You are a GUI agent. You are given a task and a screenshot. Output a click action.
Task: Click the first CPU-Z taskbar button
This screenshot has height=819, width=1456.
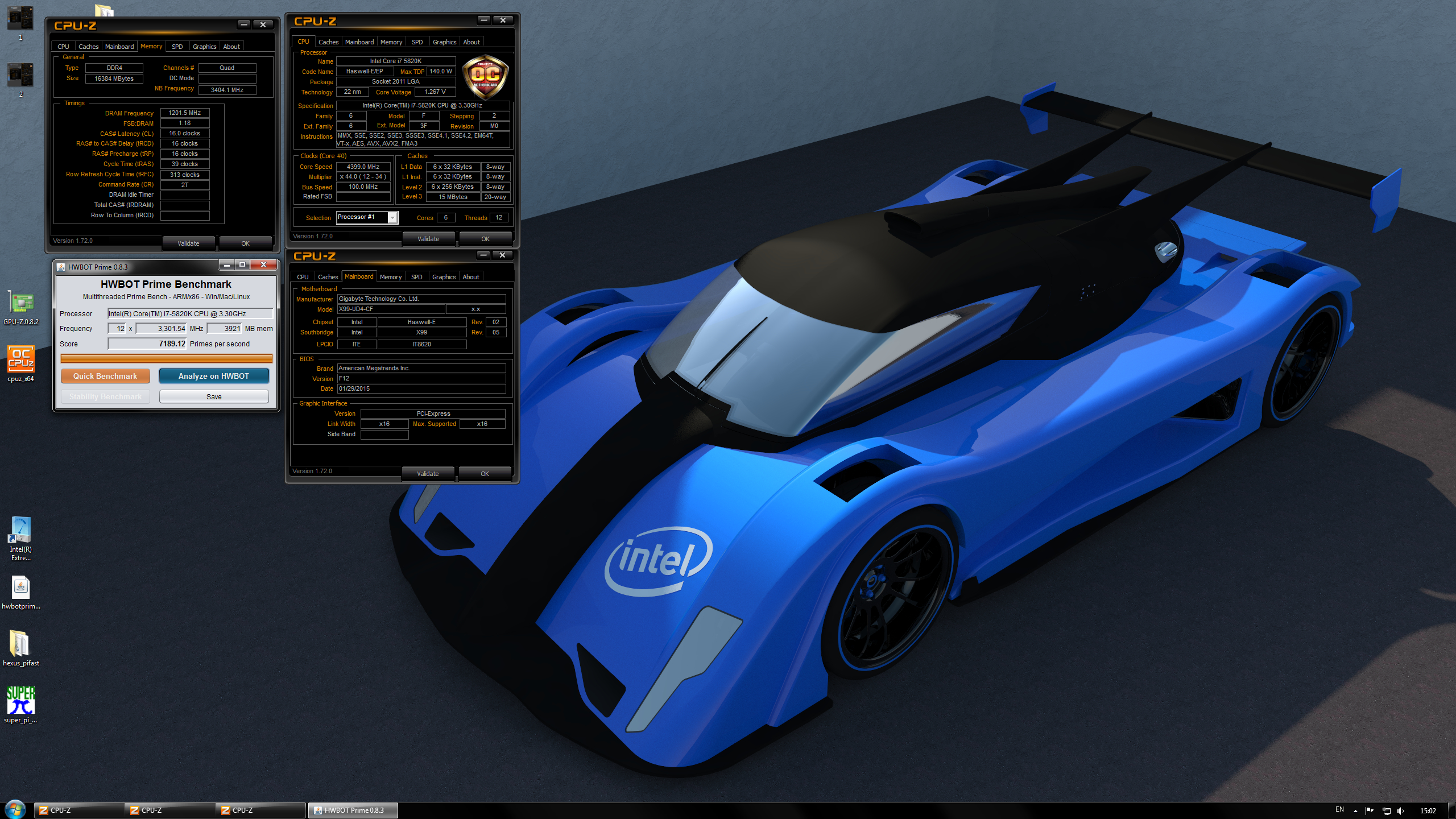click(x=78, y=810)
